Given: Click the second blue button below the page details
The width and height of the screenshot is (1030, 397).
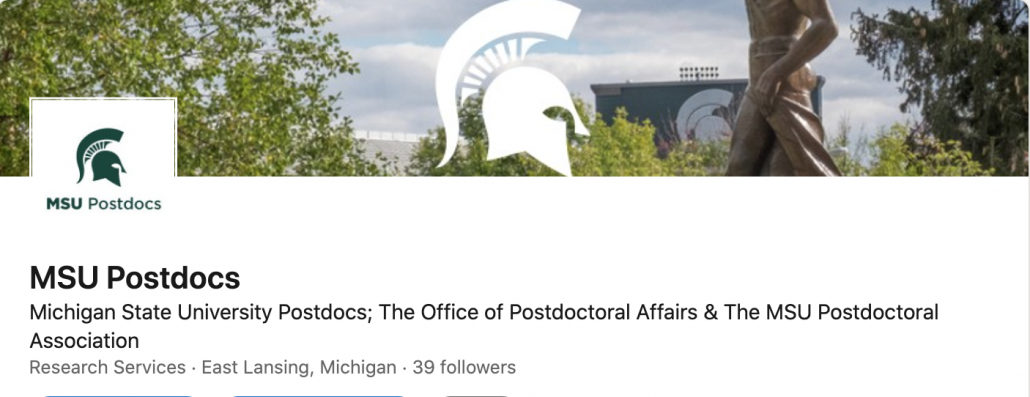Looking at the screenshot, I should pyautogui.click(x=318, y=396).
